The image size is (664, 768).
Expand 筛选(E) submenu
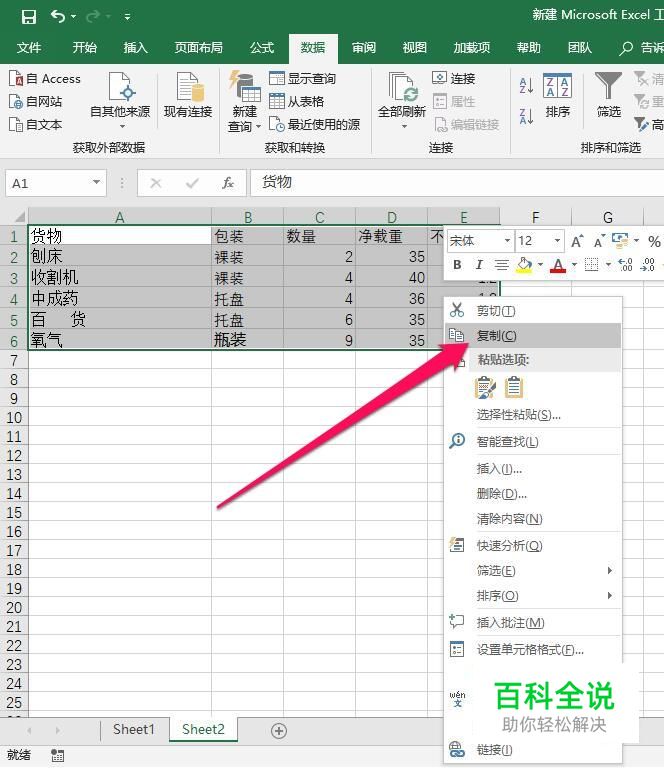pos(533,571)
